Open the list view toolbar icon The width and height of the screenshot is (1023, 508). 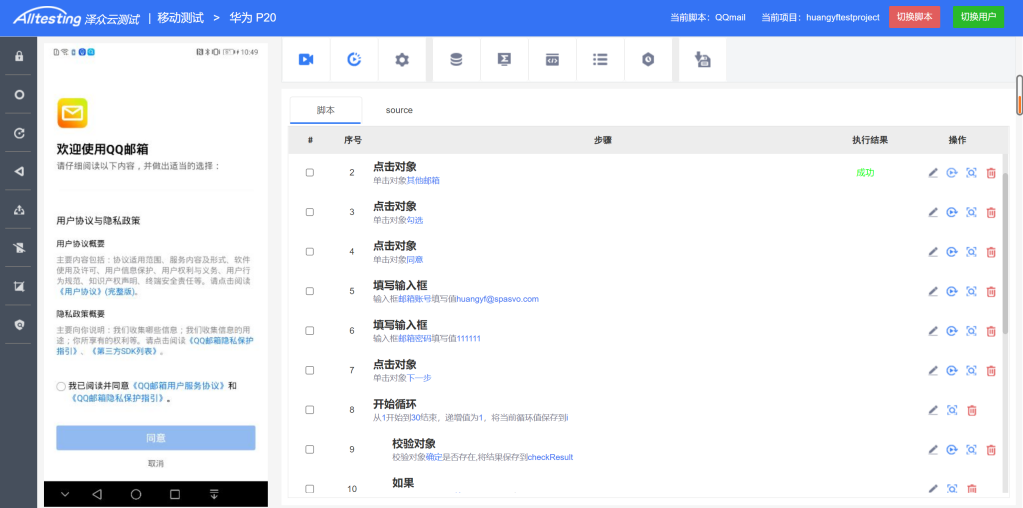(600, 60)
